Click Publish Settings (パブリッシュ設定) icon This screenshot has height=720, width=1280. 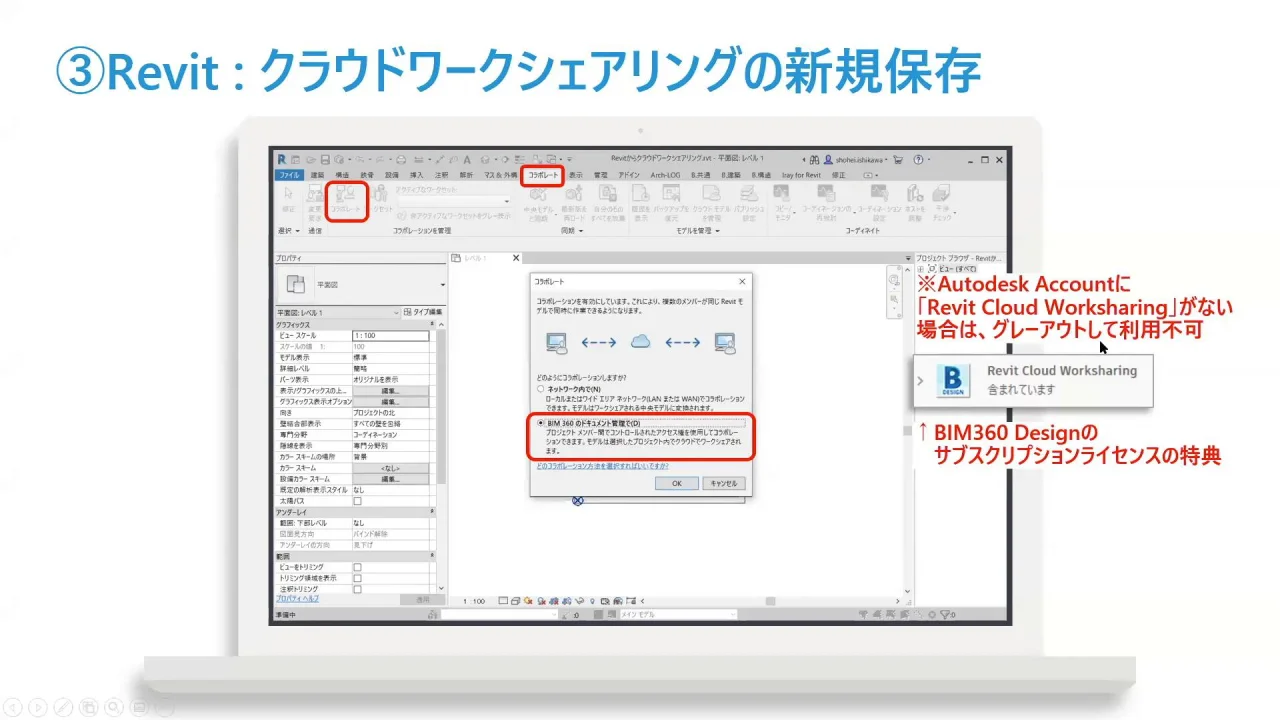[x=750, y=193]
